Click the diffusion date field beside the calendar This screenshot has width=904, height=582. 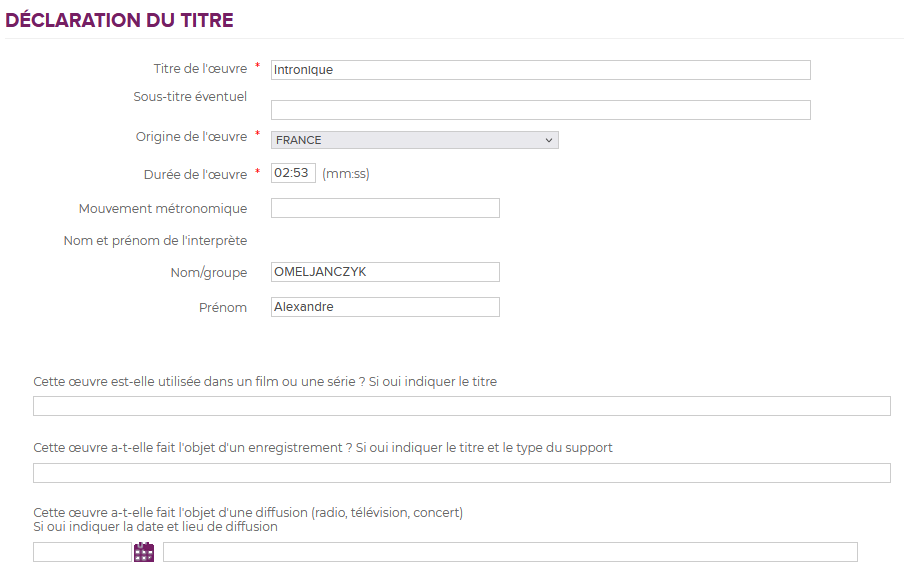(x=82, y=552)
